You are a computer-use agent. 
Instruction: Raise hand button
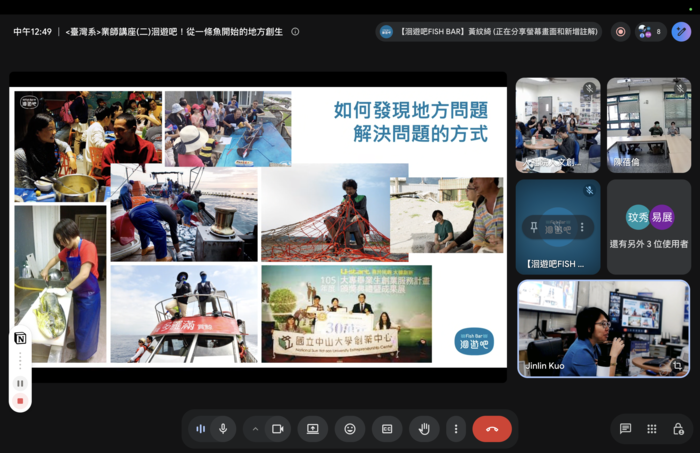pos(424,429)
